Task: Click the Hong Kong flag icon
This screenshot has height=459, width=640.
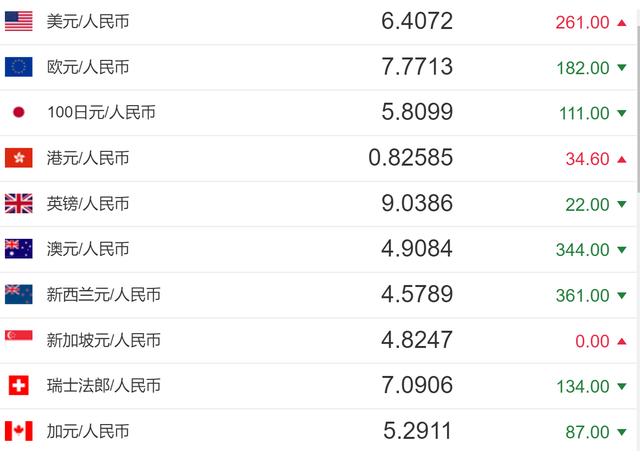Action: [x=19, y=158]
